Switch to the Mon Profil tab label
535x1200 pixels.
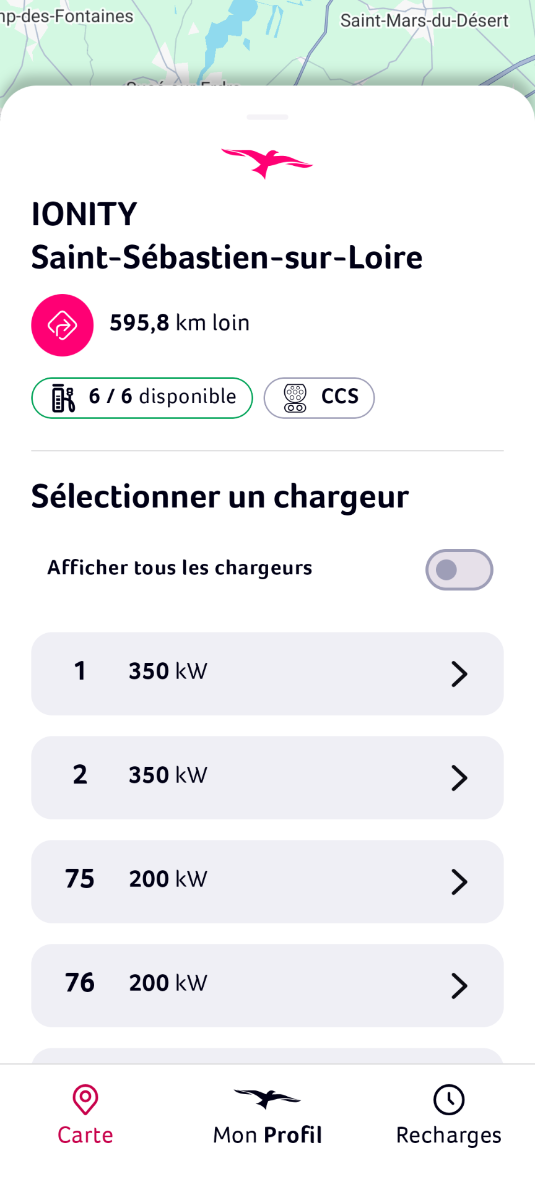click(x=267, y=1135)
